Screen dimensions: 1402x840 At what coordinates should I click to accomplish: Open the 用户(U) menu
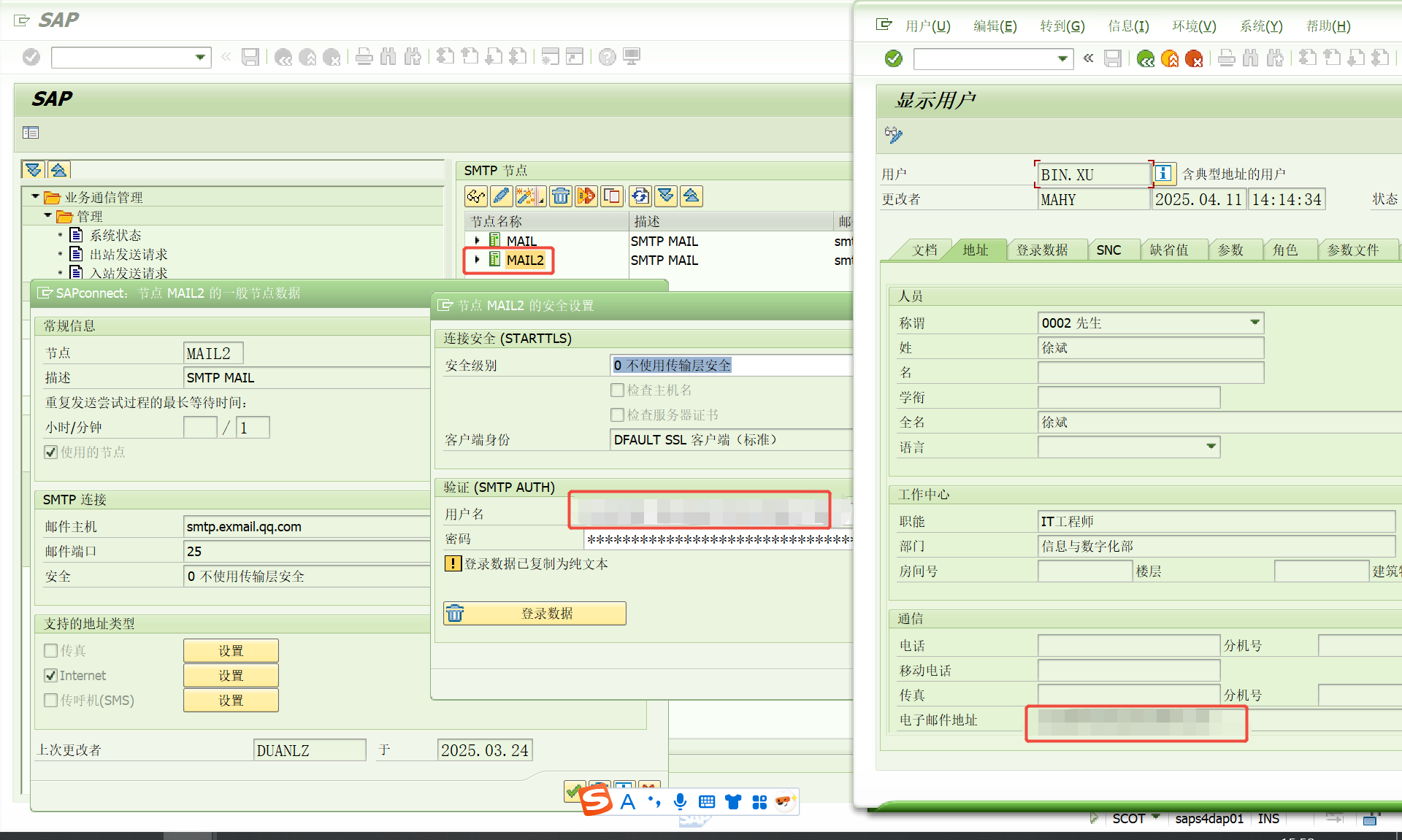(x=927, y=26)
